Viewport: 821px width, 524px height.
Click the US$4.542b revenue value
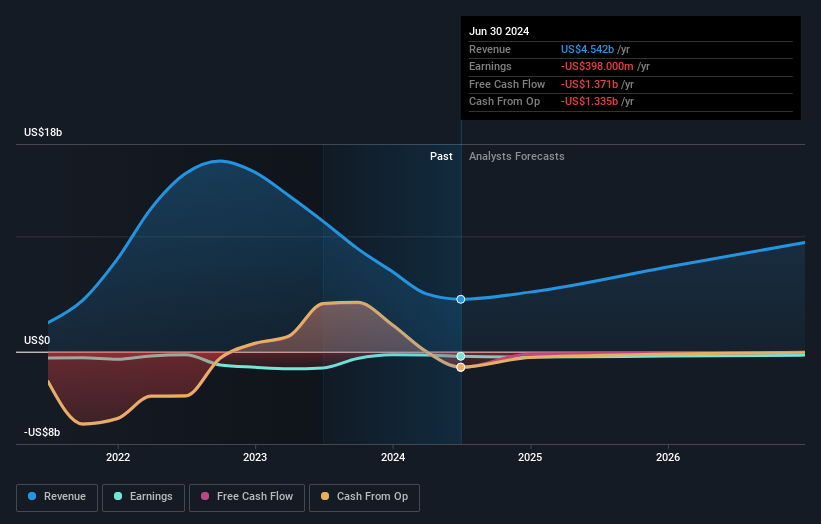click(587, 49)
